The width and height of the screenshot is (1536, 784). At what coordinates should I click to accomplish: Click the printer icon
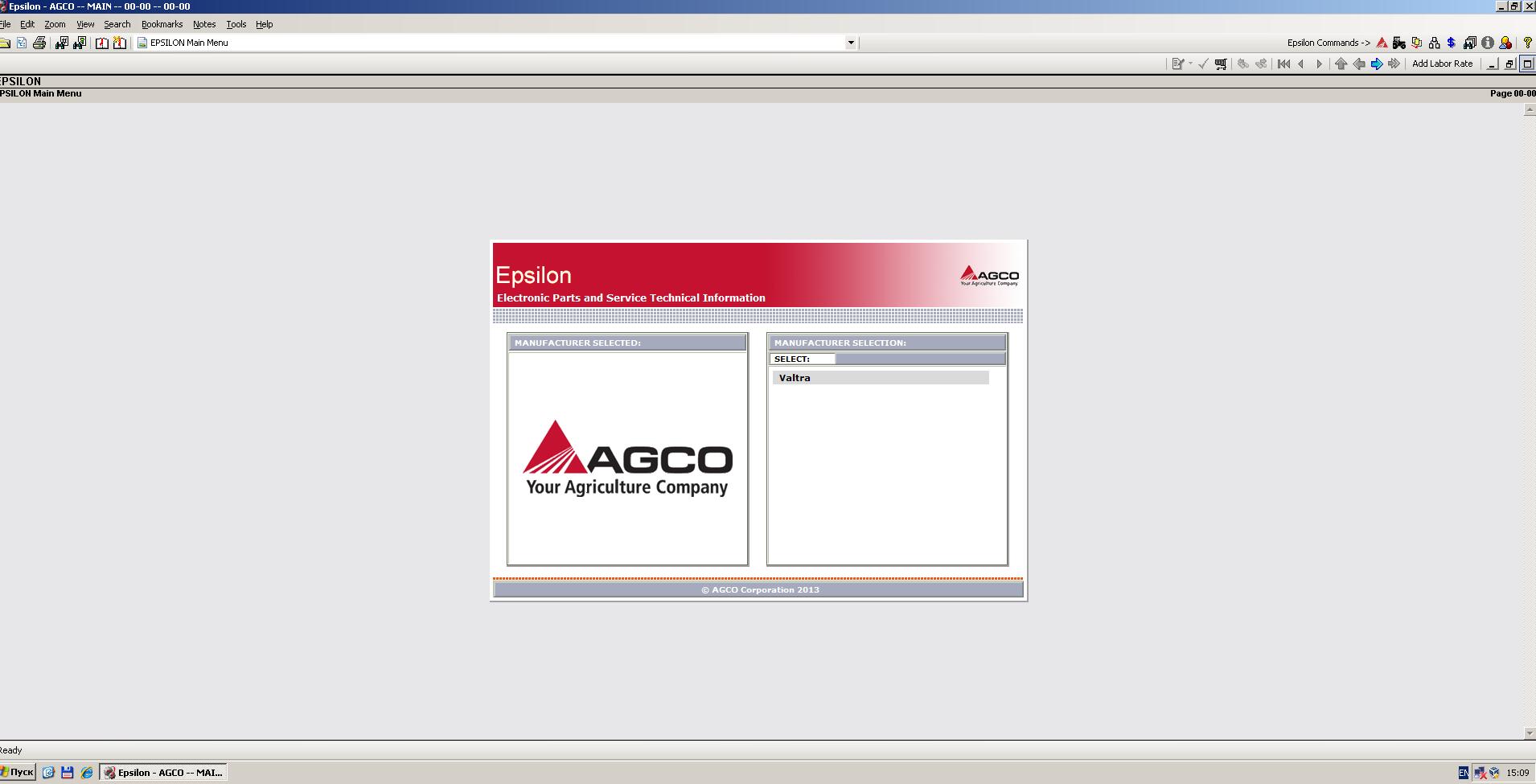click(39, 43)
